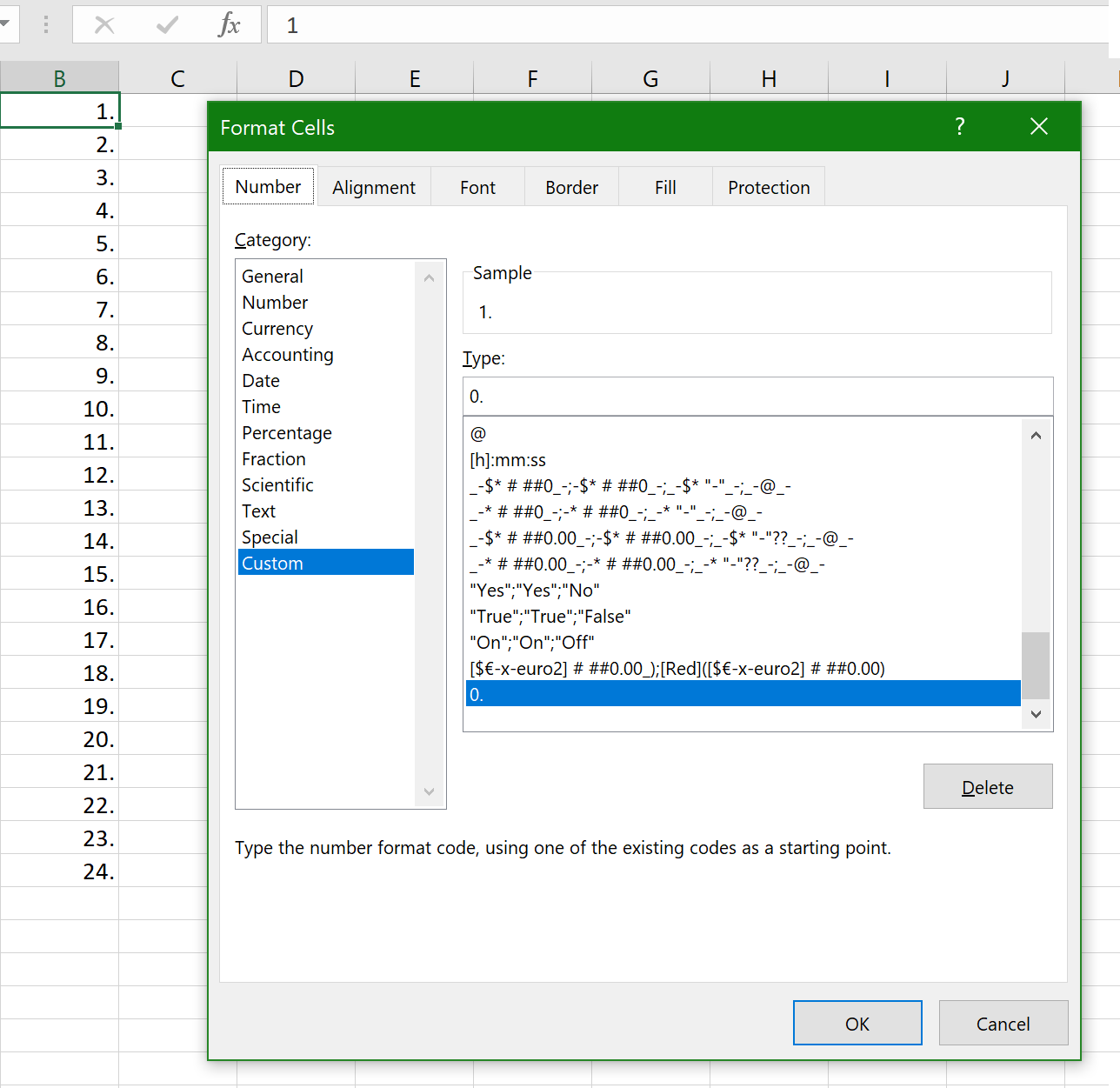Image resolution: width=1120 pixels, height=1088 pixels.
Task: Click the Delete button
Action: tap(988, 786)
